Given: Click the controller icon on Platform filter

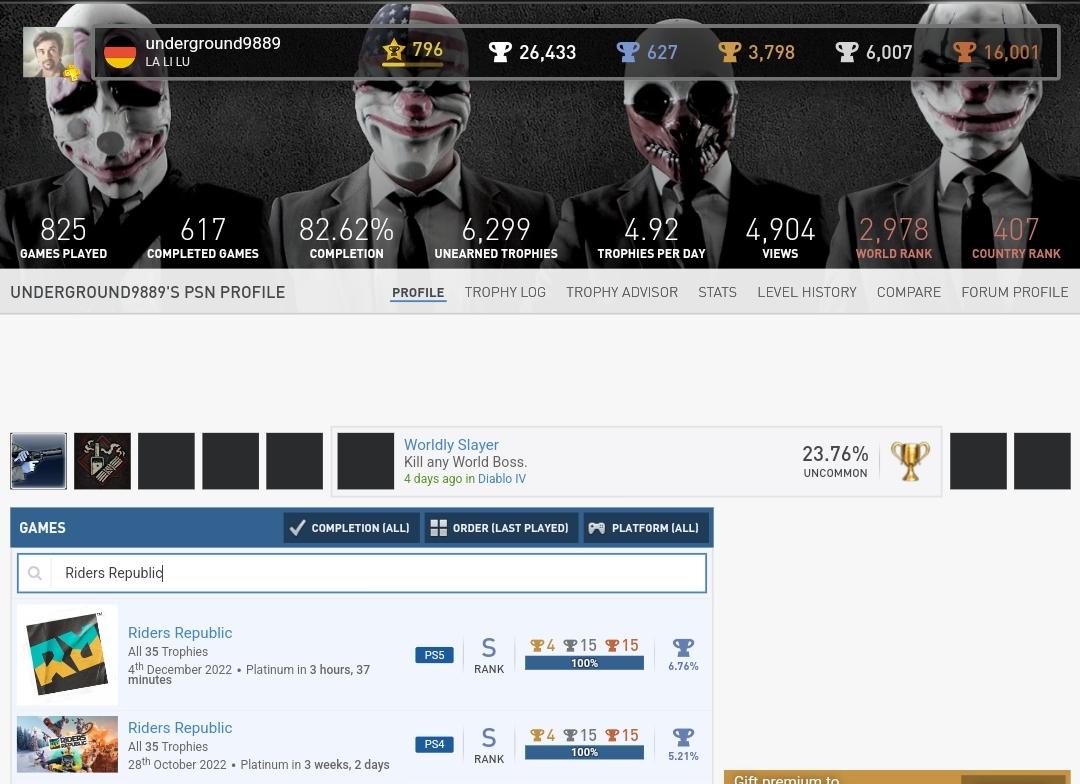Looking at the screenshot, I should click(596, 528).
